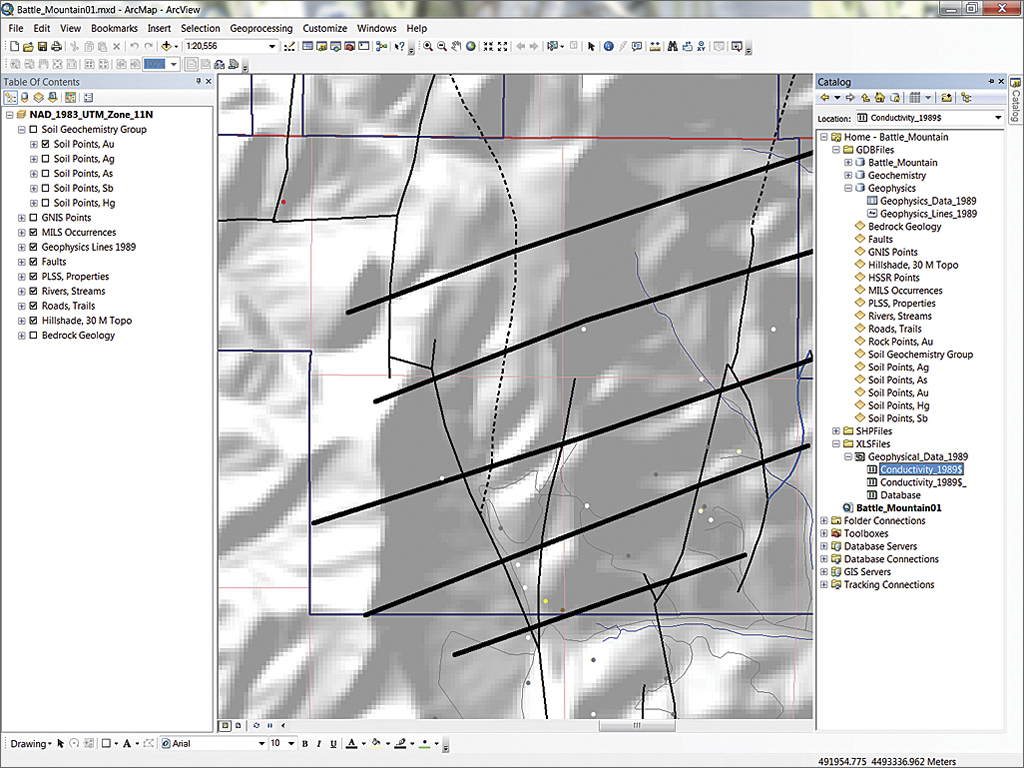Open the docked Catalog side tab
Viewport: 1024px width, 768px height.
pyautogui.click(x=1016, y=99)
